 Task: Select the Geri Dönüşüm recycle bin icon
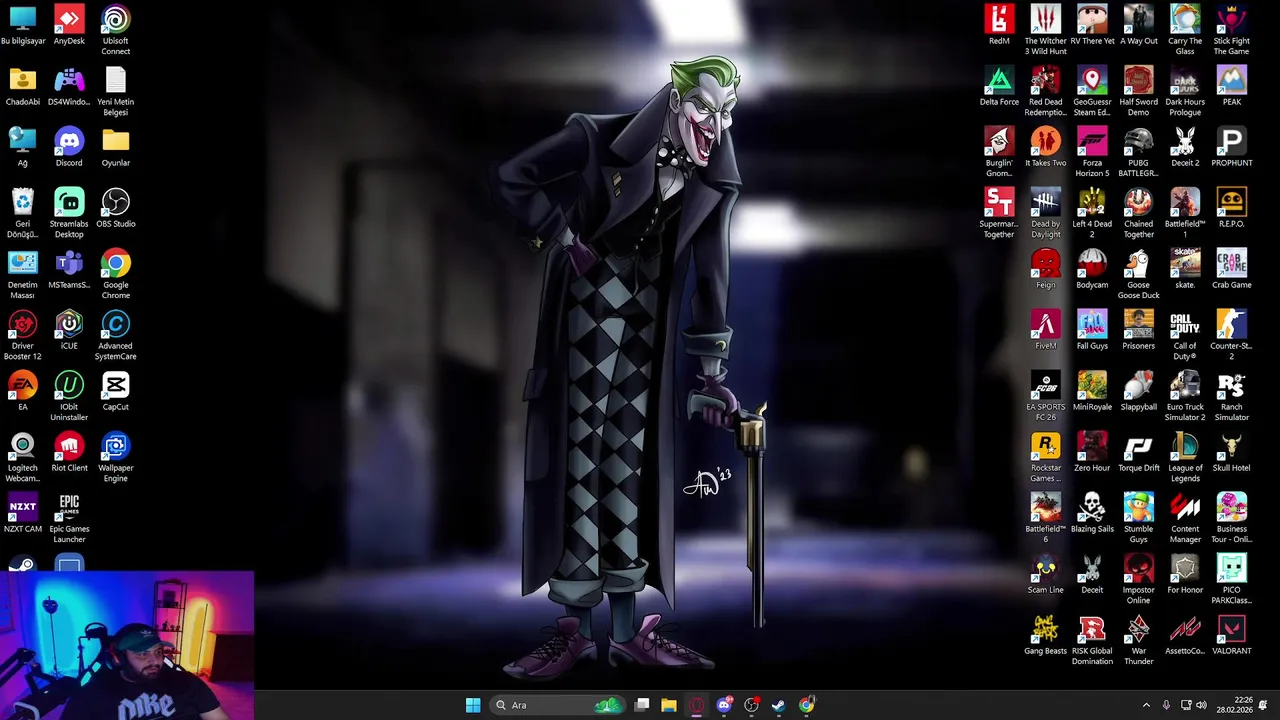(x=22, y=213)
